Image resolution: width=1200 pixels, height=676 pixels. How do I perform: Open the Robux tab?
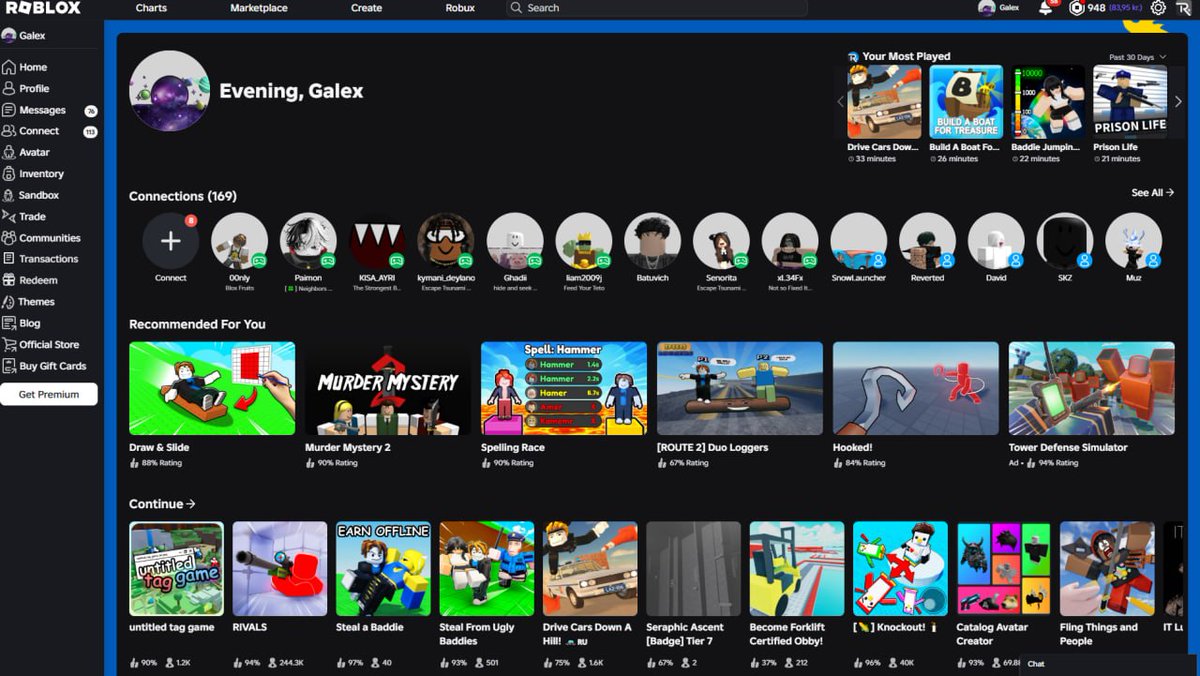click(460, 8)
